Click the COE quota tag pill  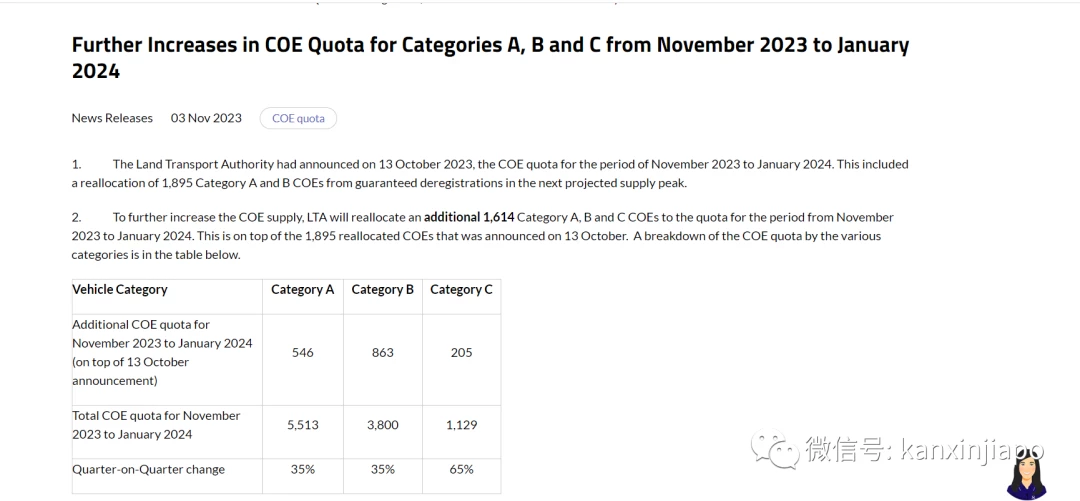coord(298,119)
